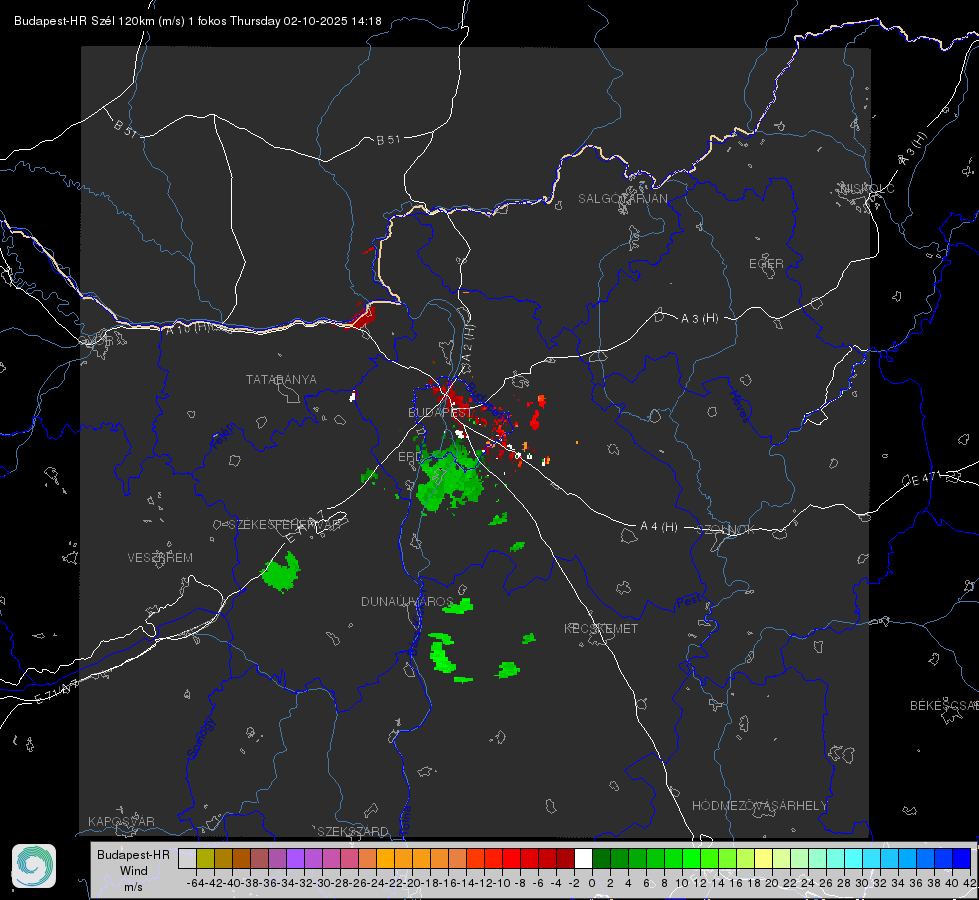Click the Heves county label
The height and width of the screenshot is (900, 979).
point(740,405)
